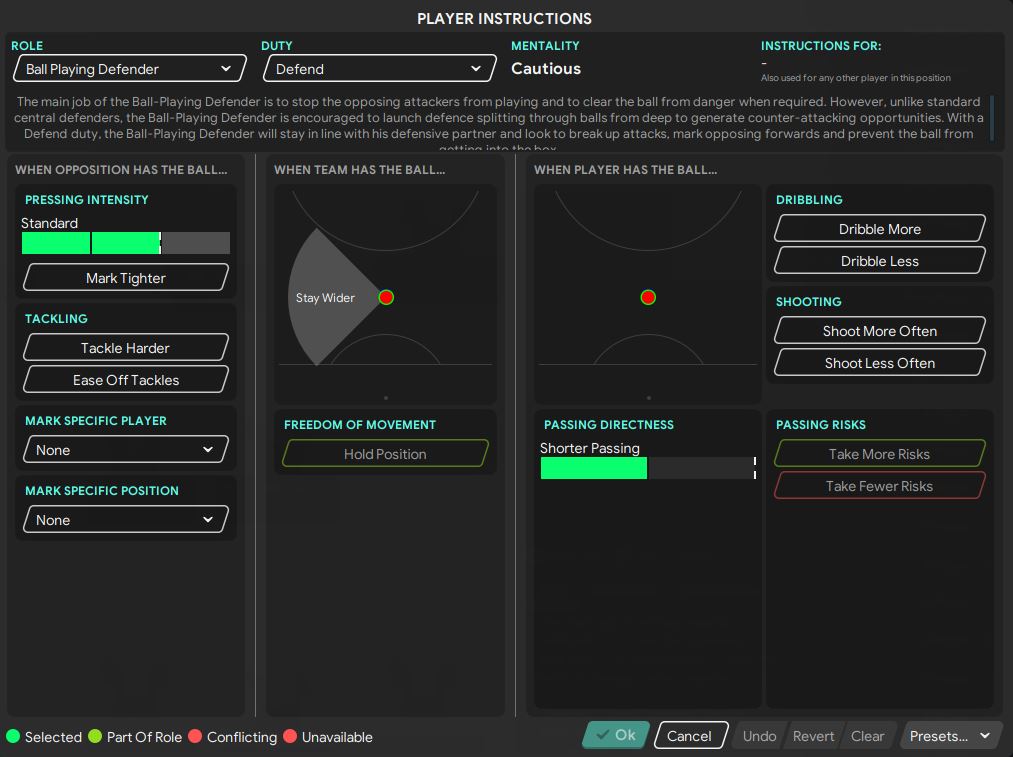This screenshot has width=1013, height=757.
Task: Enable Shoot Less Often
Action: (x=880, y=363)
